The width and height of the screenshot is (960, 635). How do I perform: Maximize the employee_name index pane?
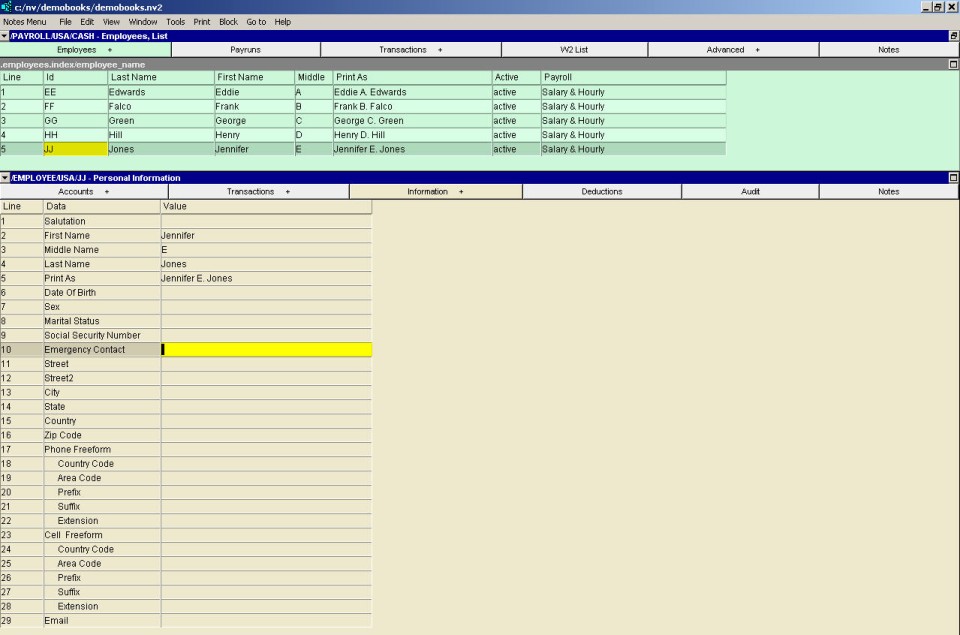[953, 64]
